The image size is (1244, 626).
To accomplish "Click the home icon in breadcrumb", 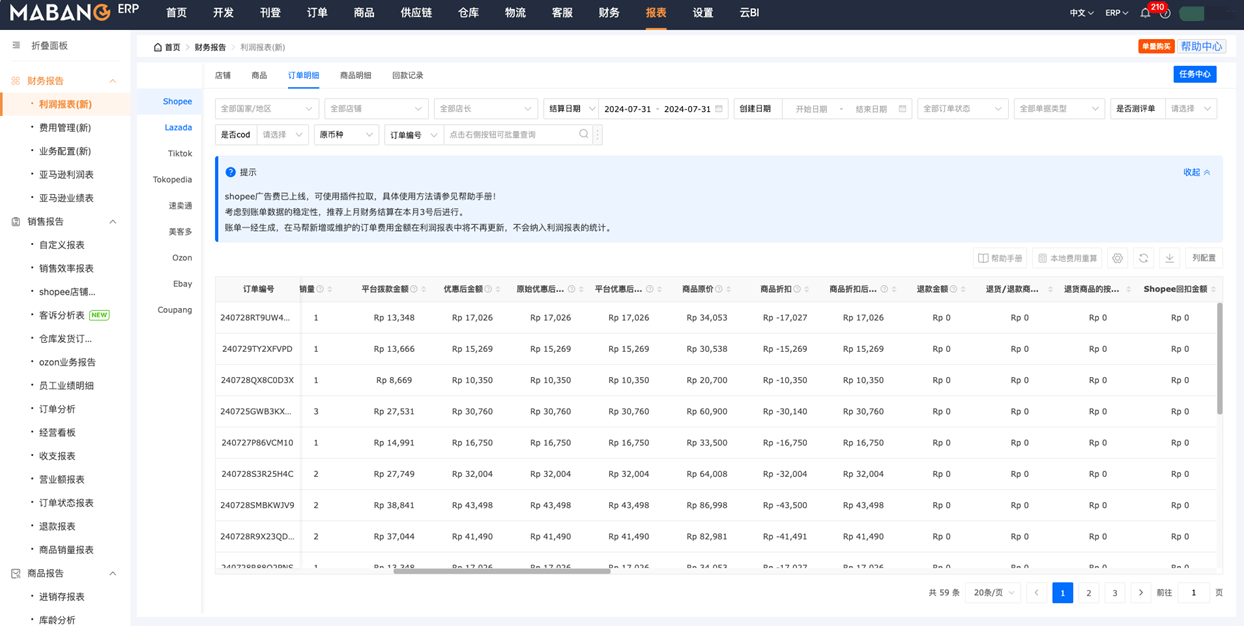I will tap(157, 47).
